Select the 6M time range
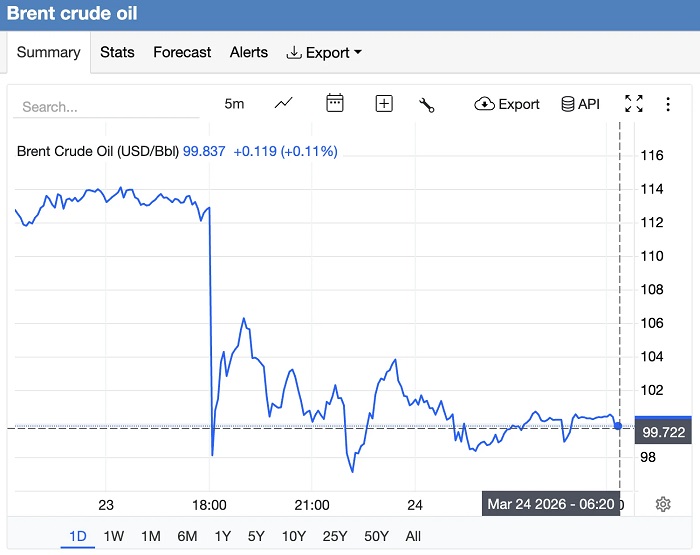The width and height of the screenshot is (700, 555). point(186,536)
